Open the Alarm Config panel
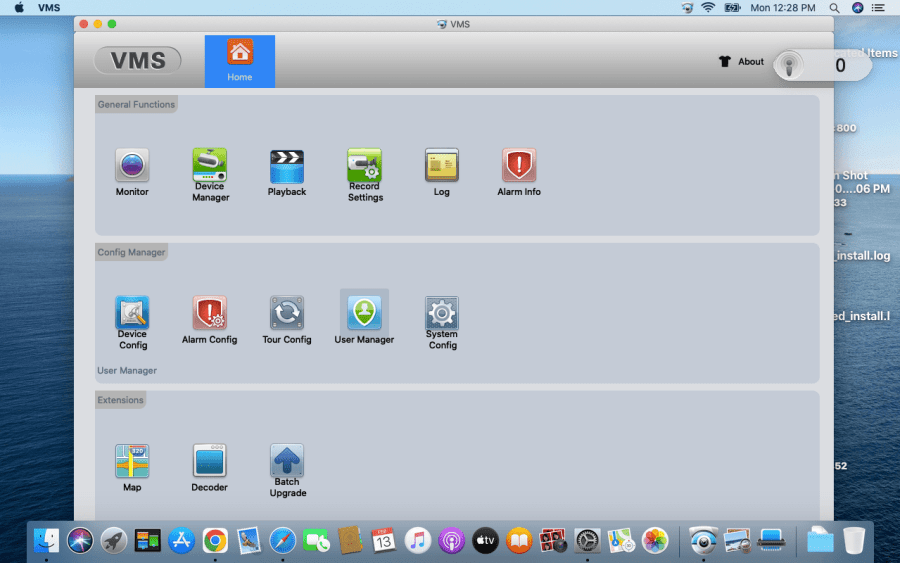Viewport: 900px width, 563px height. coord(210,314)
